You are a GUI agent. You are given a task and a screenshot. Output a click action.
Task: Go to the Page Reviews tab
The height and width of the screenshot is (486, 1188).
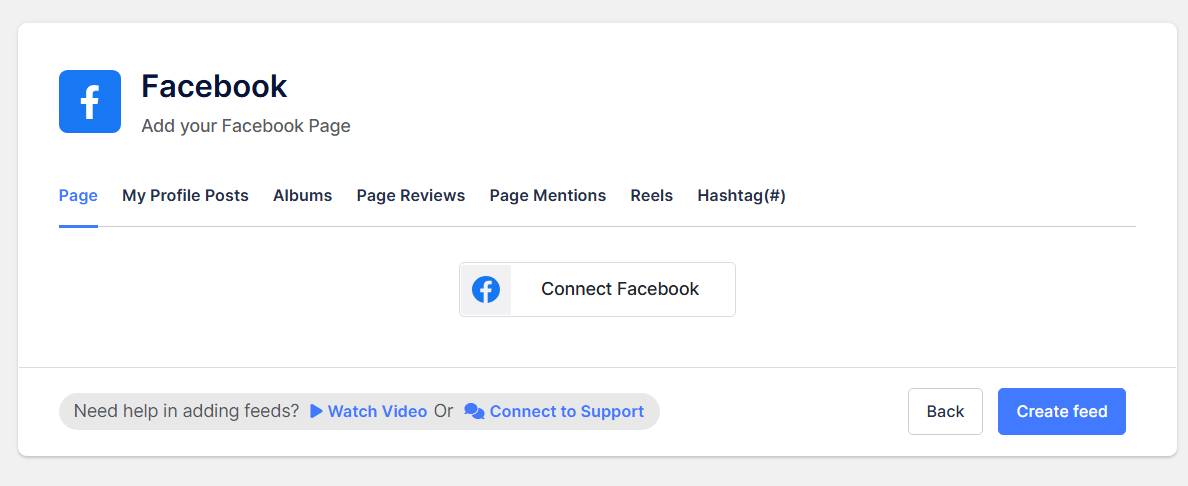point(411,196)
